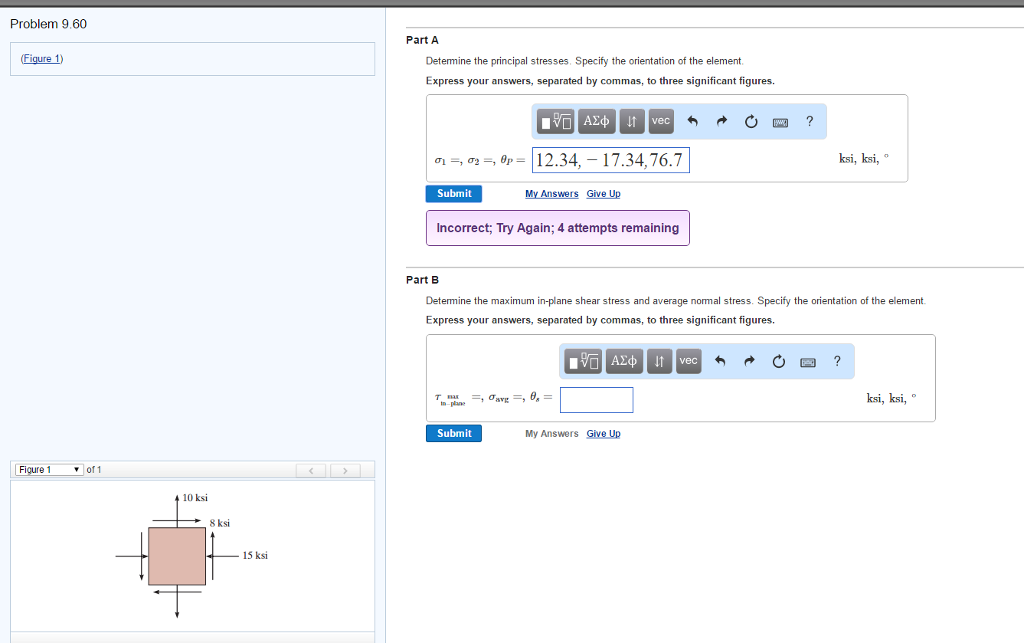Viewport: 1024px width, 643px height.
Task: Select the vec symbol tool in Part A toolbar
Action: pyautogui.click(x=660, y=120)
